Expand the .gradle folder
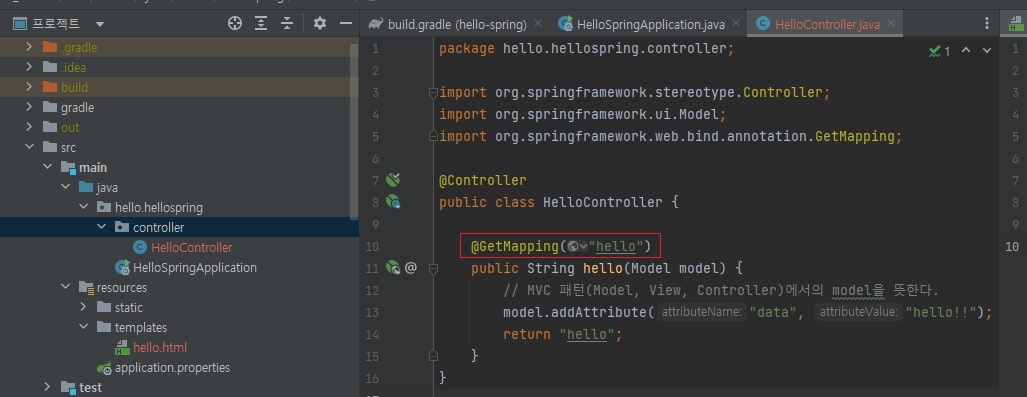The height and width of the screenshot is (397, 1027). pyautogui.click(x=29, y=47)
